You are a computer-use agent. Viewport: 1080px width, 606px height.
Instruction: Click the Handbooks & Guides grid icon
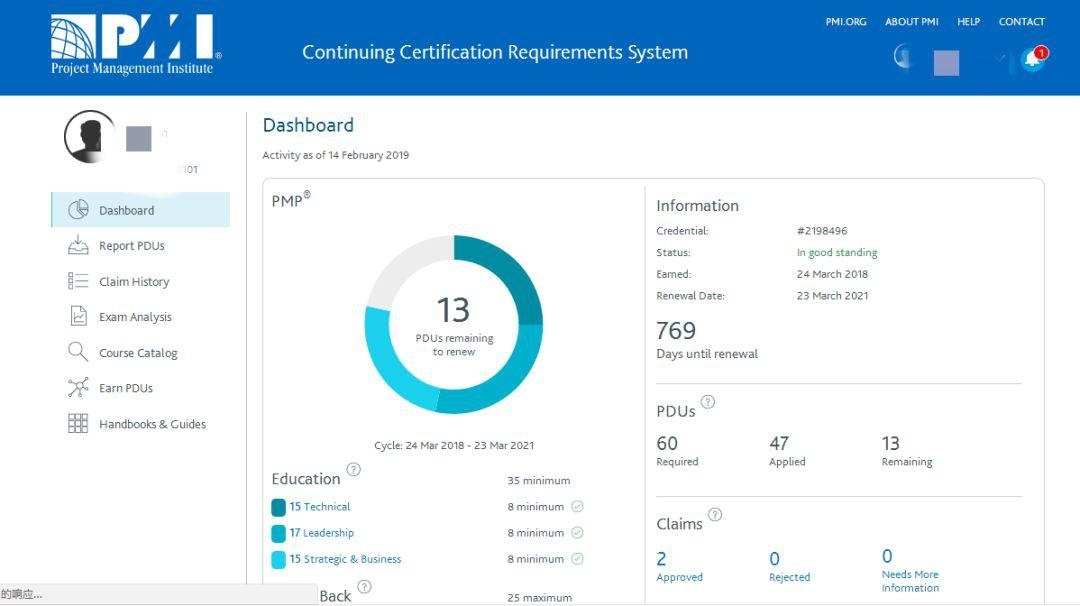click(78, 424)
